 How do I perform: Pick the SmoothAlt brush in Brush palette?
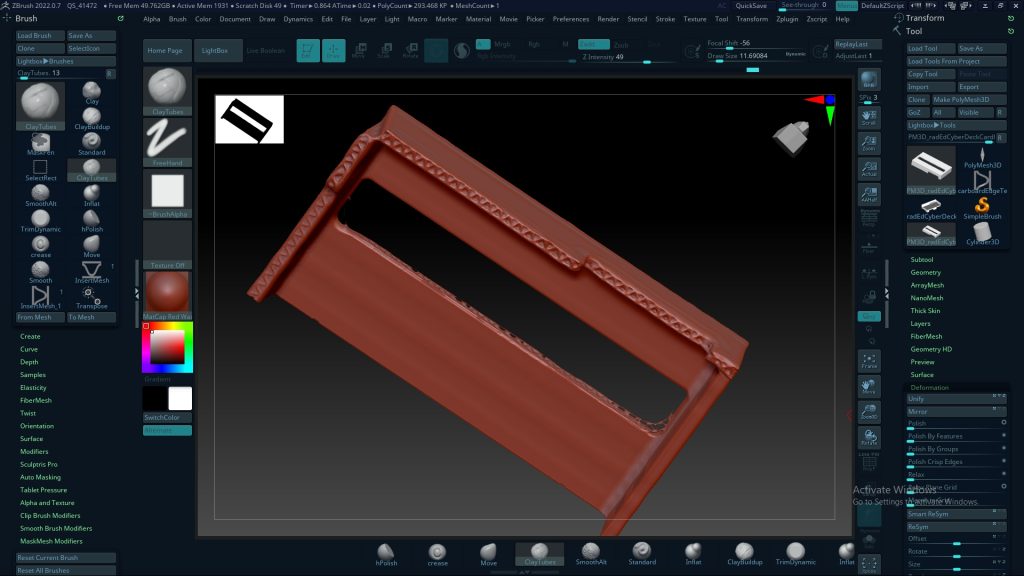tap(40, 195)
